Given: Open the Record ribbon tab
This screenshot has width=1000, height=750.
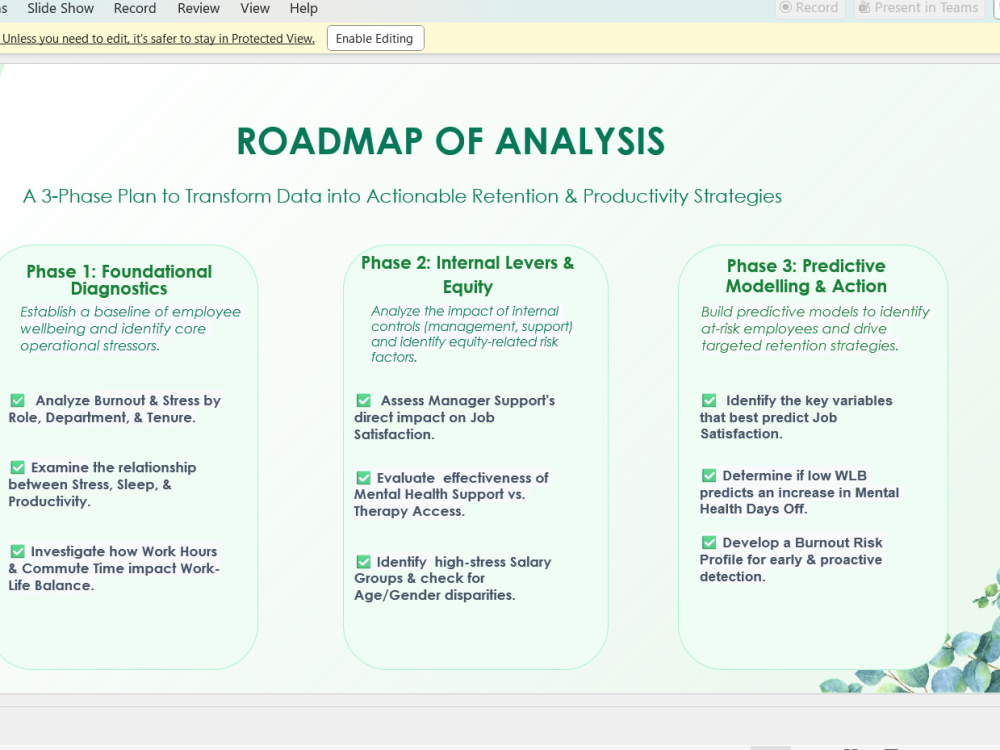Looking at the screenshot, I should tap(135, 8).
